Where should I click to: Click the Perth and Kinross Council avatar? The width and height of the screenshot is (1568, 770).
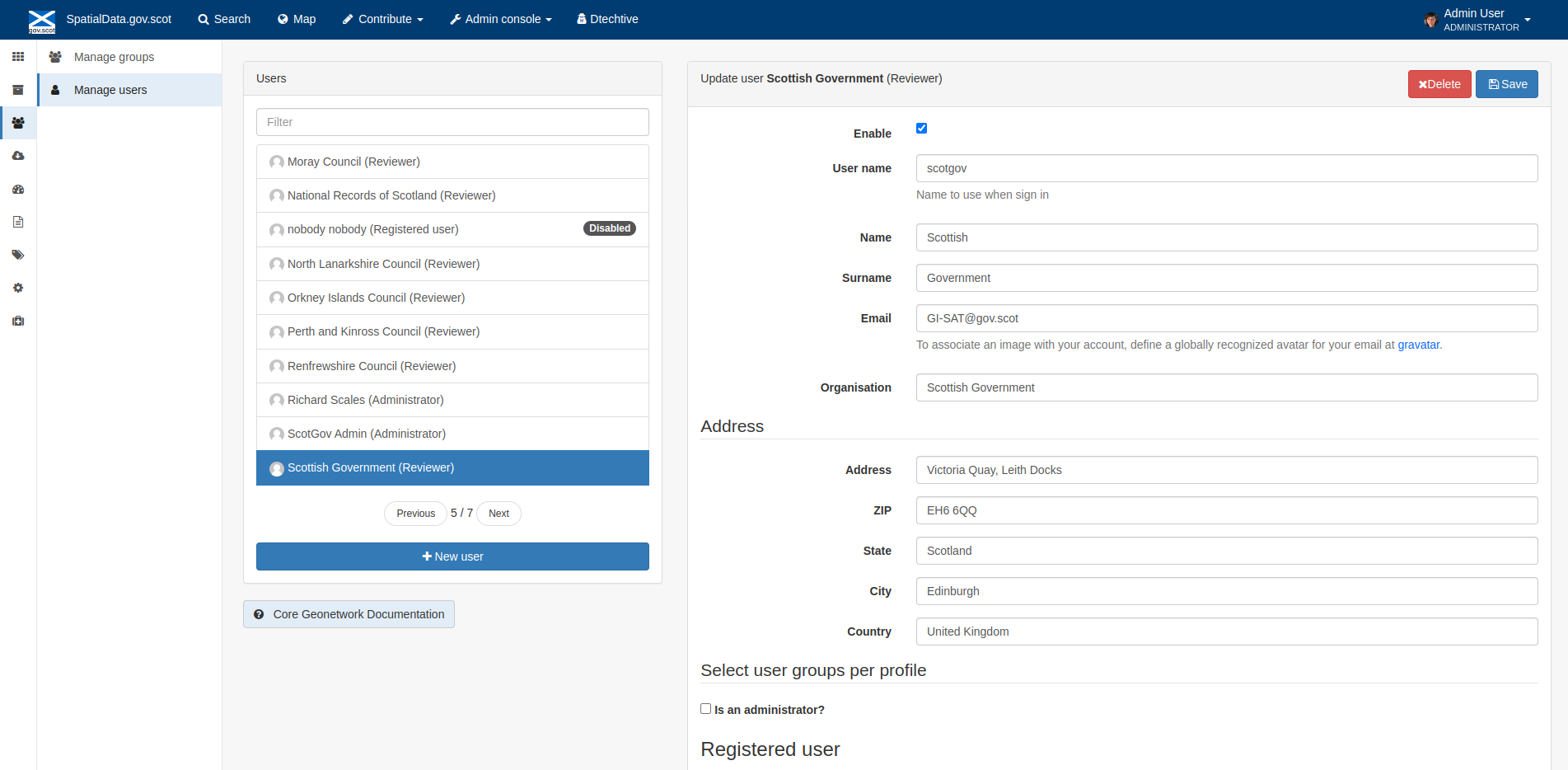277,331
